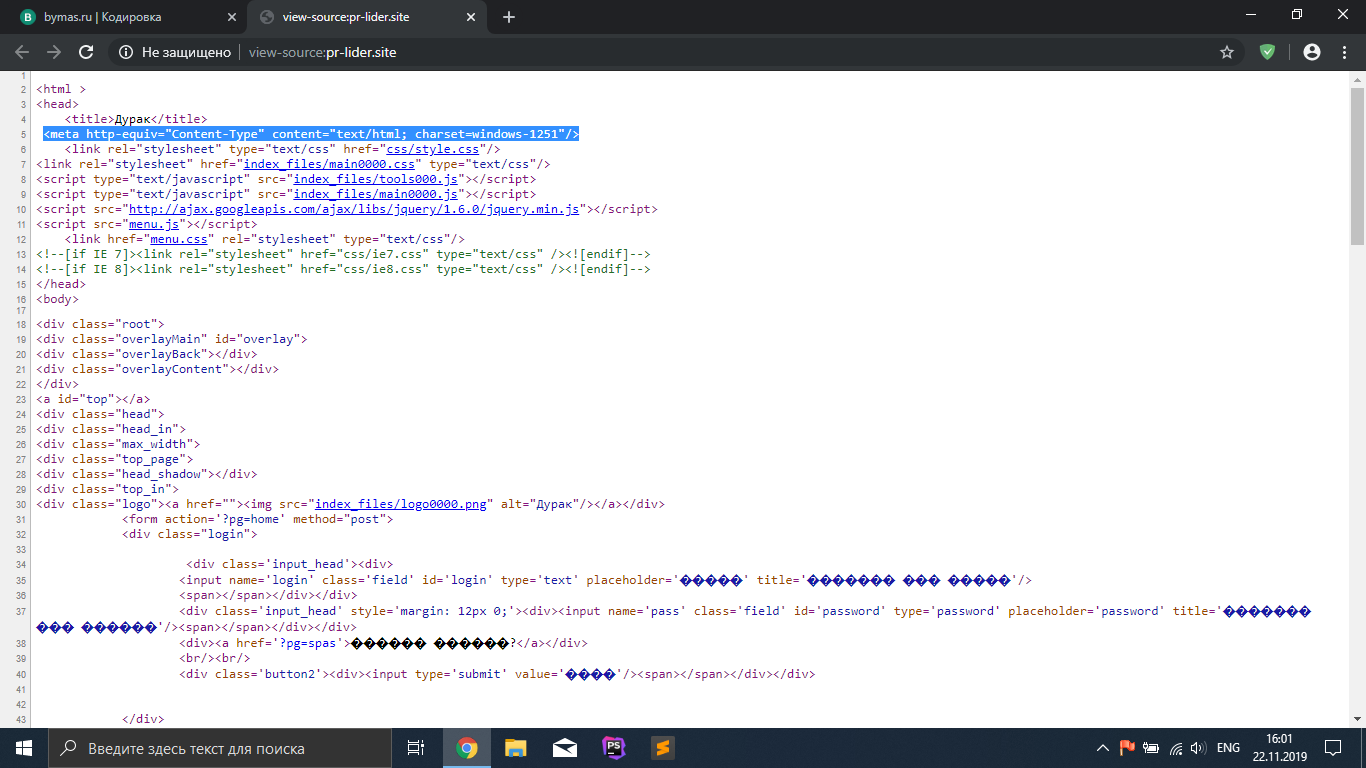Open the Mail app in the taskbar
Image resolution: width=1366 pixels, height=768 pixels.
564,748
